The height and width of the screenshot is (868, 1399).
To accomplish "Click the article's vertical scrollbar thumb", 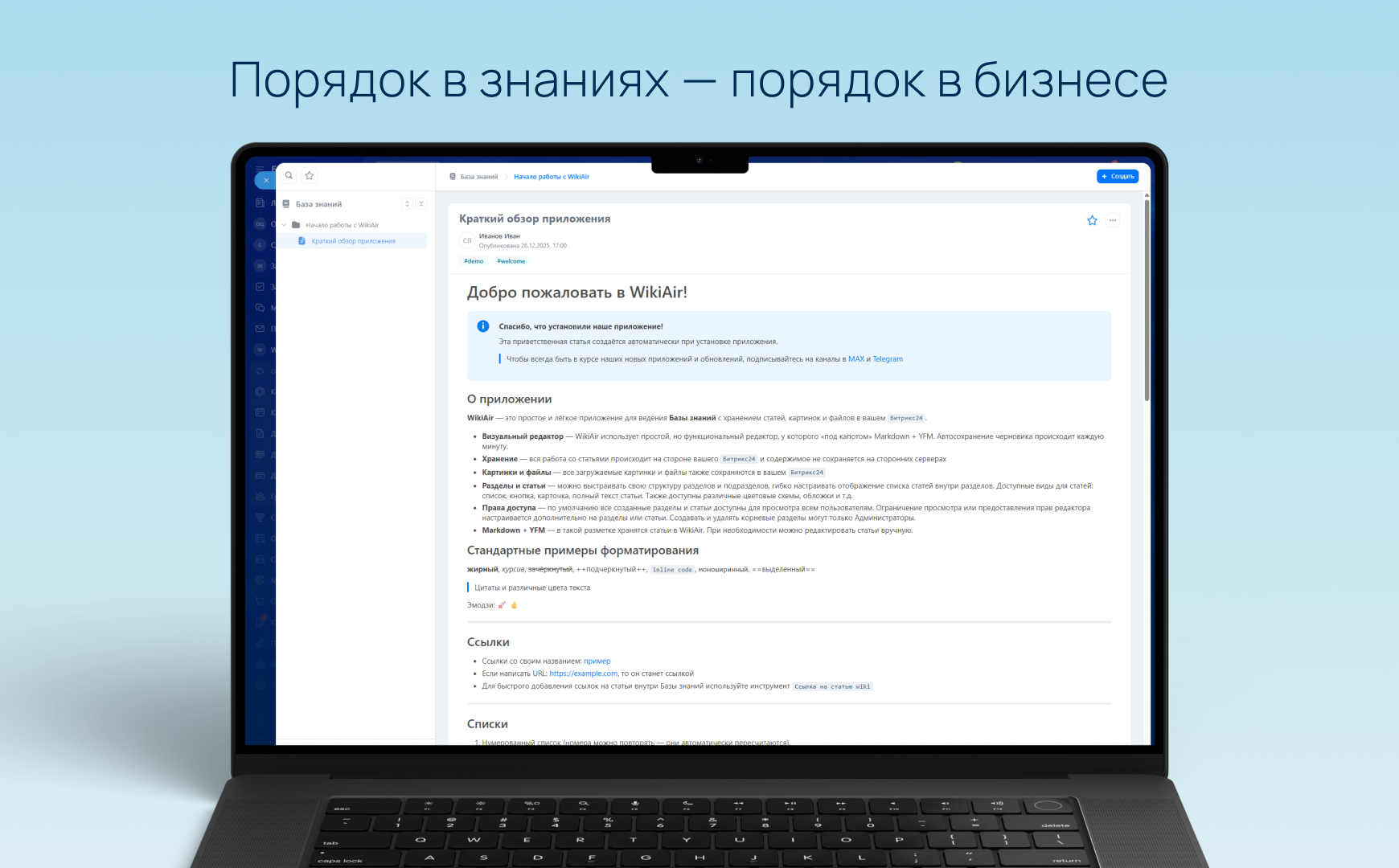I will [x=1147, y=301].
